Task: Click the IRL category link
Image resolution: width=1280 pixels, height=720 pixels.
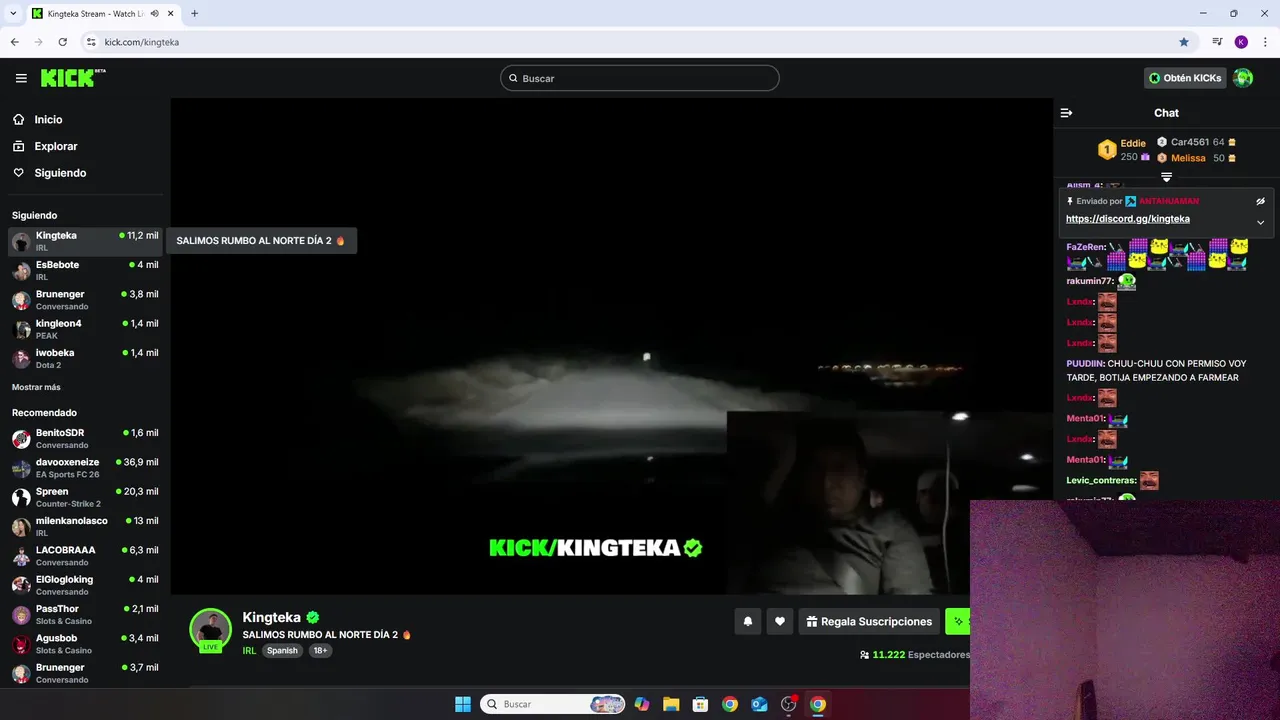Action: (249, 650)
